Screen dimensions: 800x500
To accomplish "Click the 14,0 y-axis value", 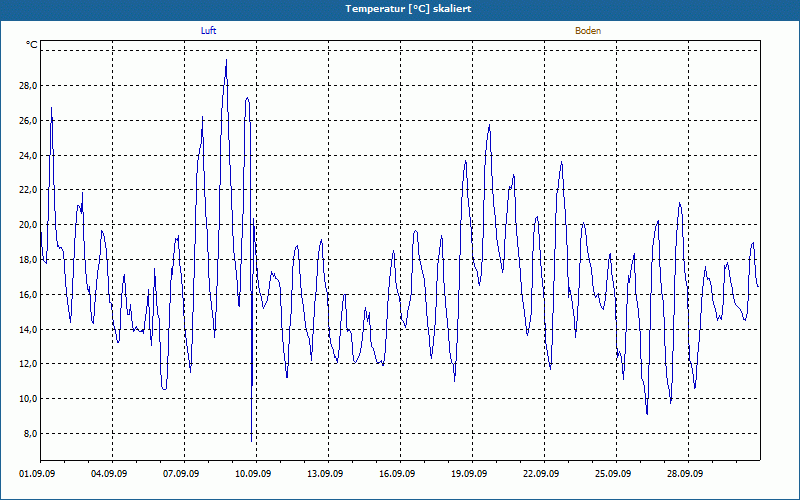I will [28, 329].
